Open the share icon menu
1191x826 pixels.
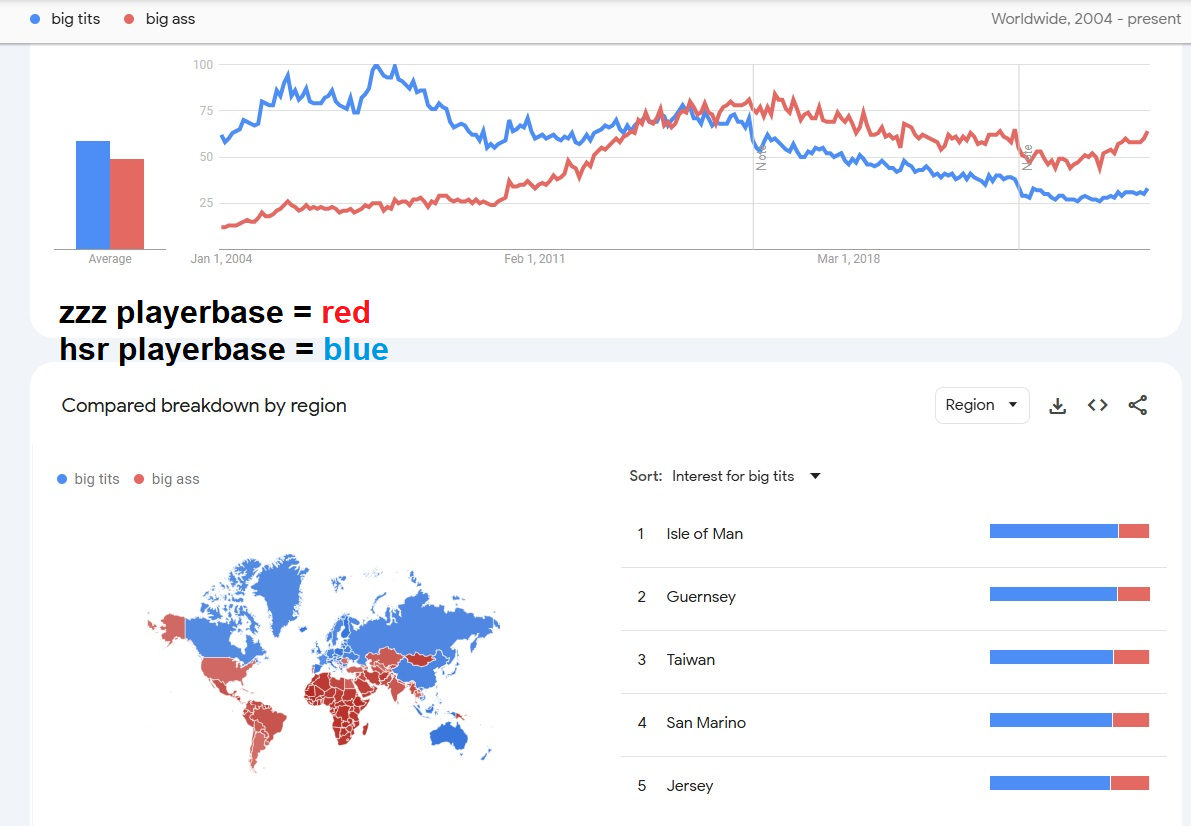[x=1137, y=406]
